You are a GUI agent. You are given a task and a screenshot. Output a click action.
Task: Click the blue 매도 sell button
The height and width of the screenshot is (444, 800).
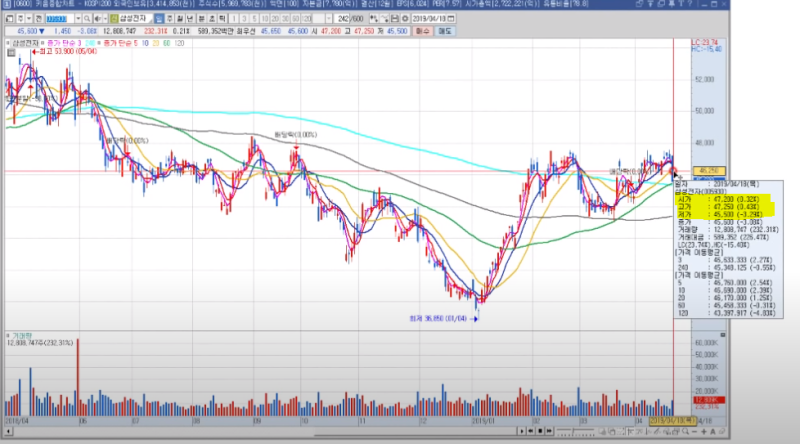coord(445,31)
